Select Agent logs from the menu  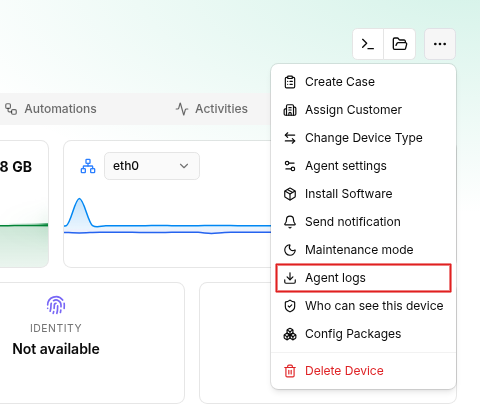coord(363,278)
